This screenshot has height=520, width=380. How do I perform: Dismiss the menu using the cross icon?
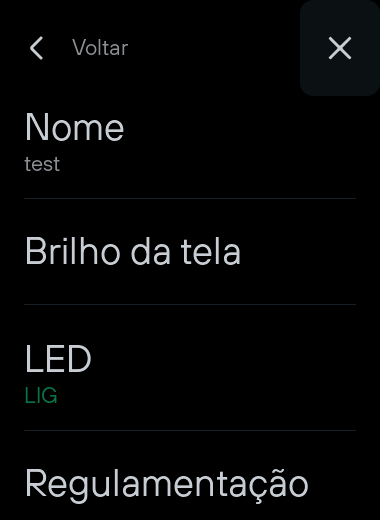340,48
